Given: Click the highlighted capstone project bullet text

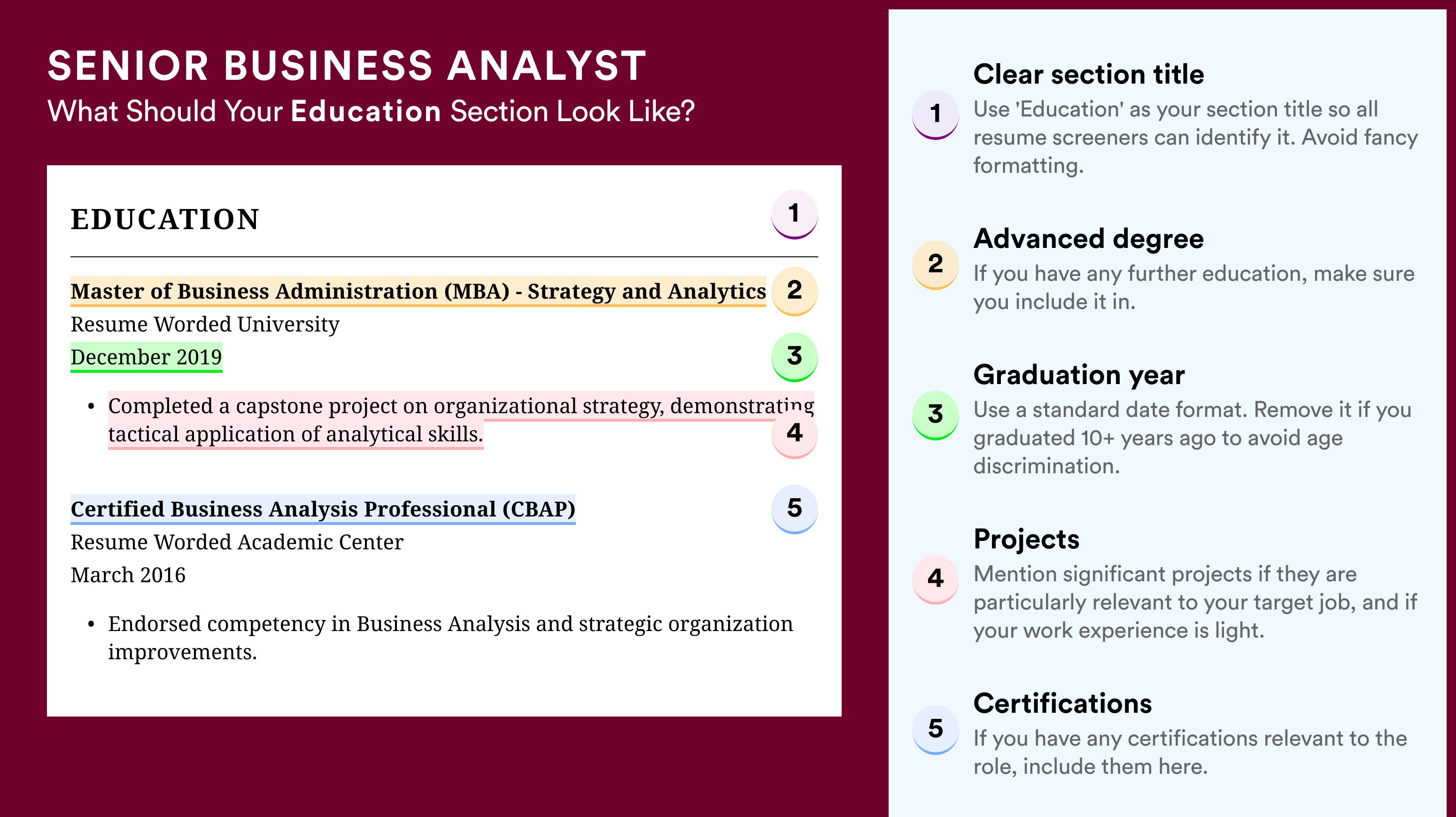Looking at the screenshot, I should (461, 420).
